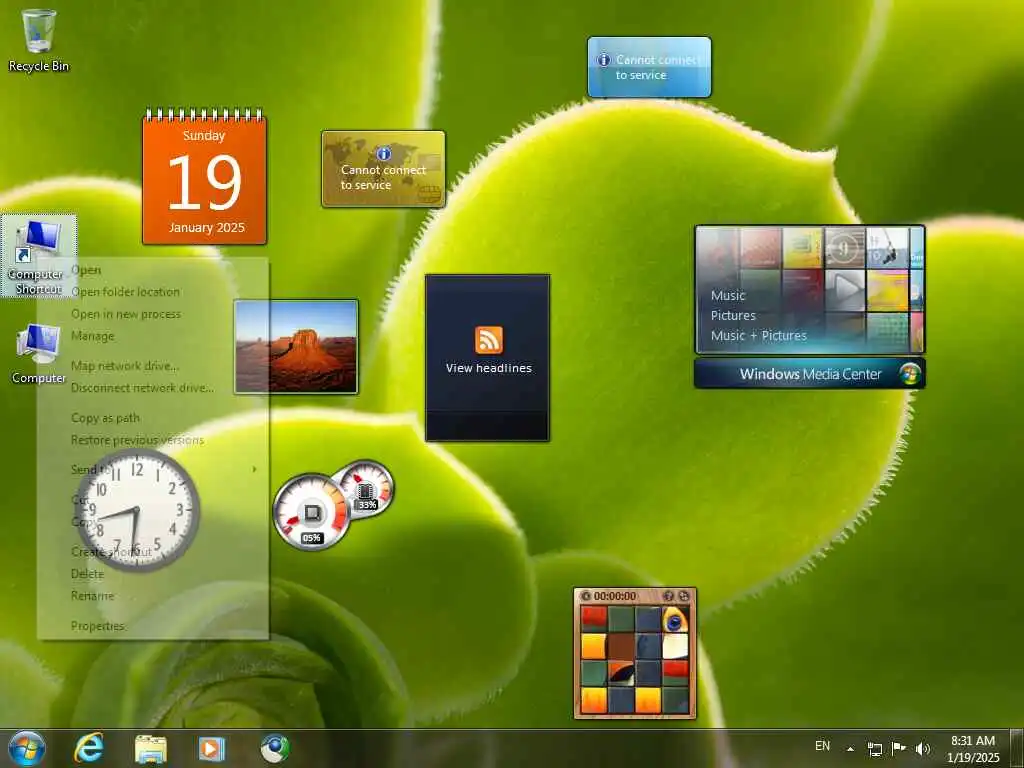Viewport: 1024px width, 768px height.
Task: Click View headlines in the feed gadget
Action: 488,368
